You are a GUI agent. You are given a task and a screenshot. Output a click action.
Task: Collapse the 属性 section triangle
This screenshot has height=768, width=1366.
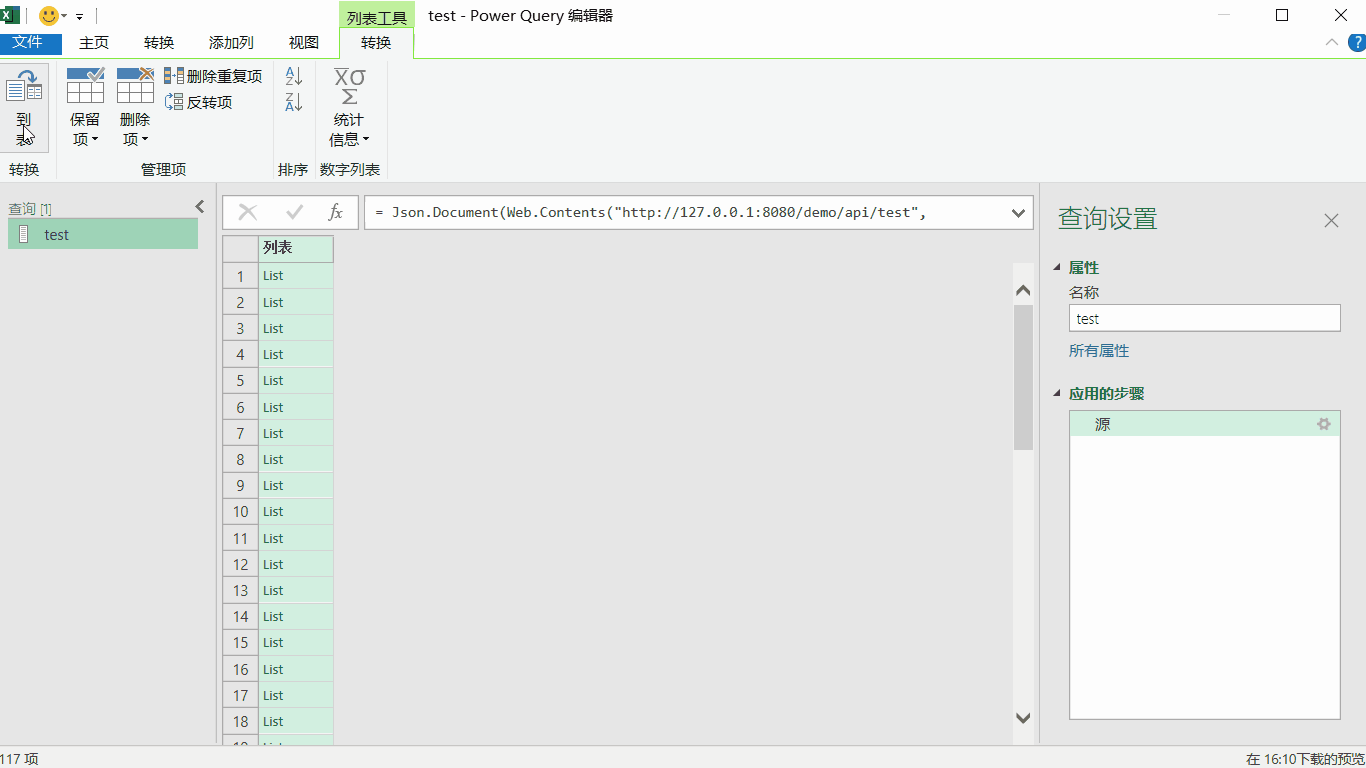pyautogui.click(x=1058, y=268)
